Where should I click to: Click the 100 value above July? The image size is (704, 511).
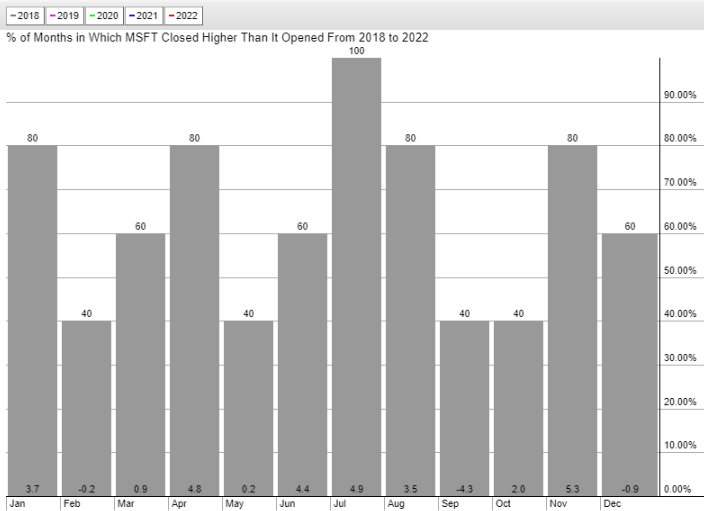coord(356,51)
